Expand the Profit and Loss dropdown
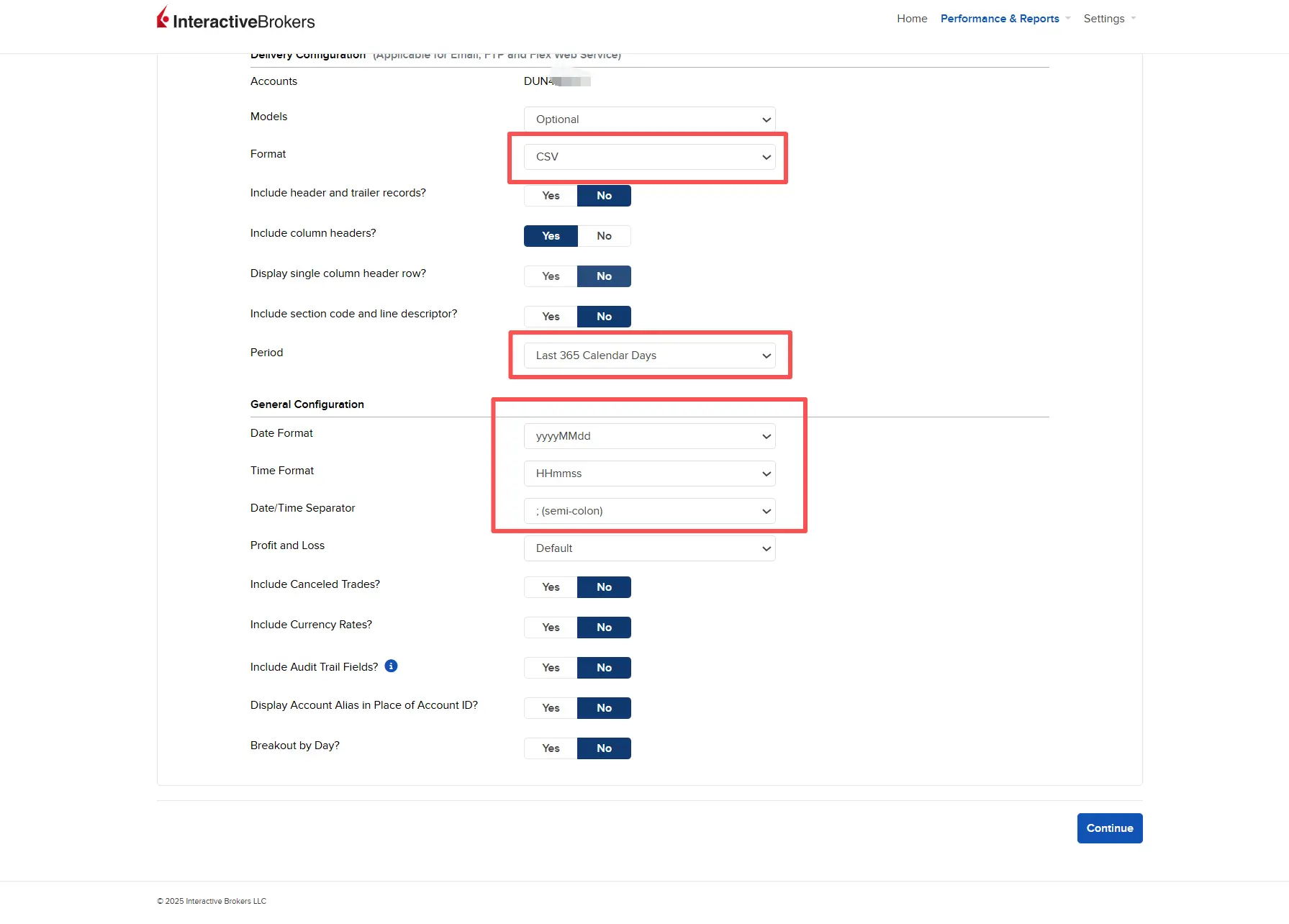 coord(649,548)
